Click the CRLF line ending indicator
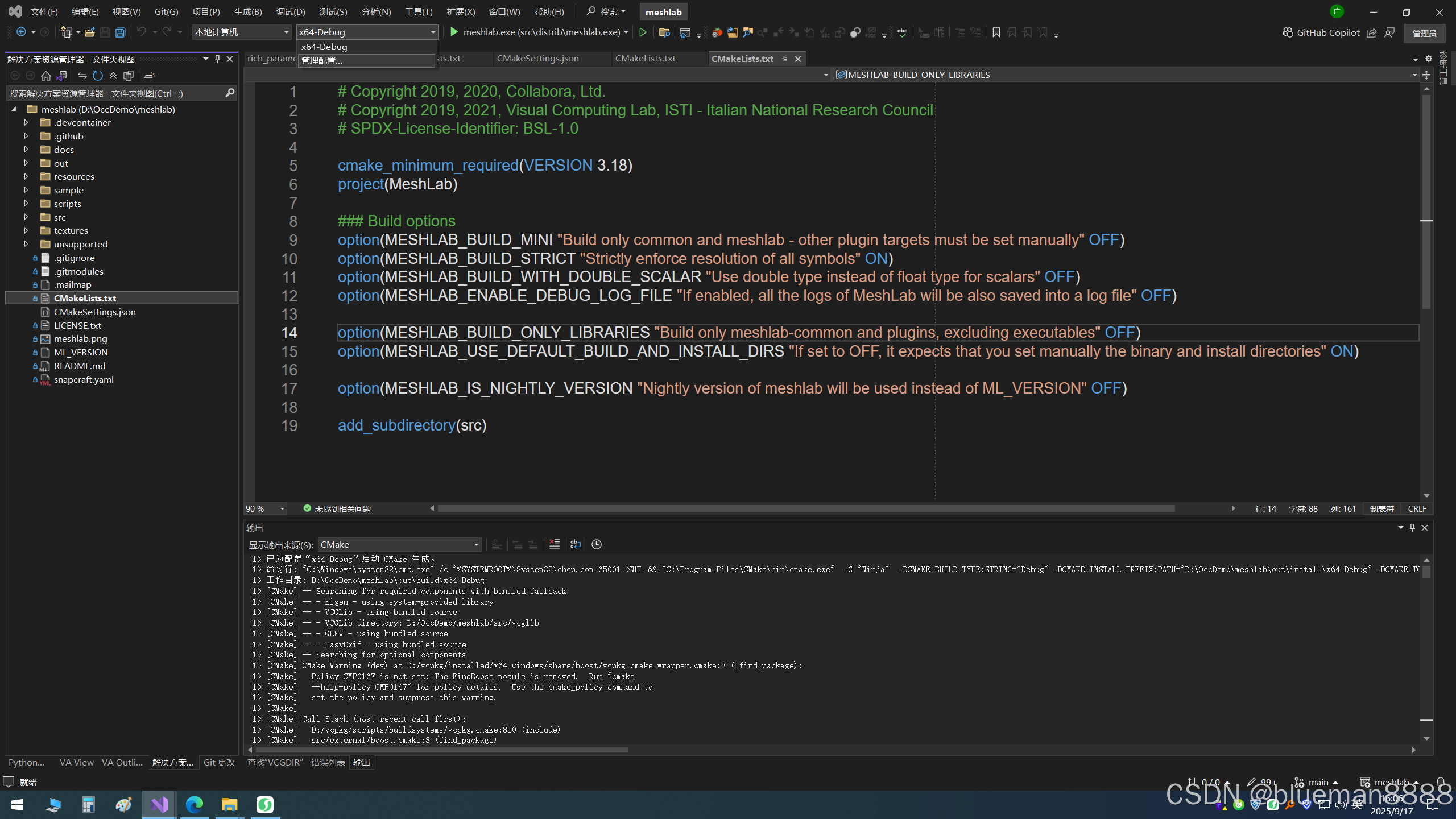1456x819 pixels. tap(1417, 508)
